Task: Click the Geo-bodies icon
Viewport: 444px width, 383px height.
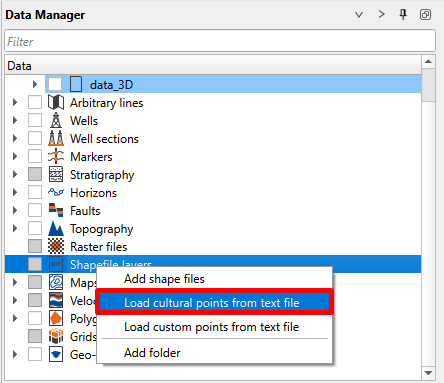Action: (56, 354)
